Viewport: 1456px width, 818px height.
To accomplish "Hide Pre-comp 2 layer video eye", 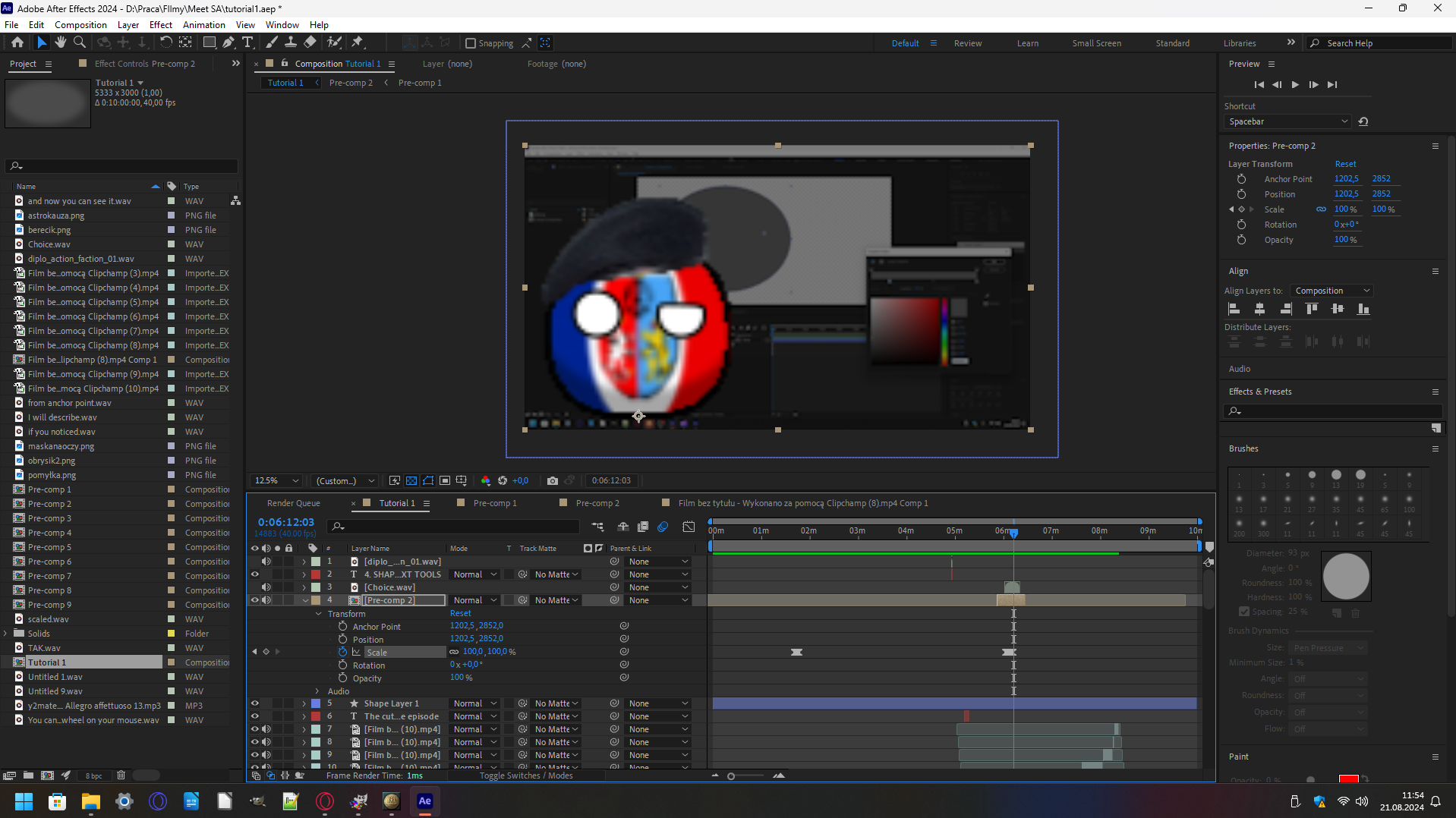I will point(255,600).
